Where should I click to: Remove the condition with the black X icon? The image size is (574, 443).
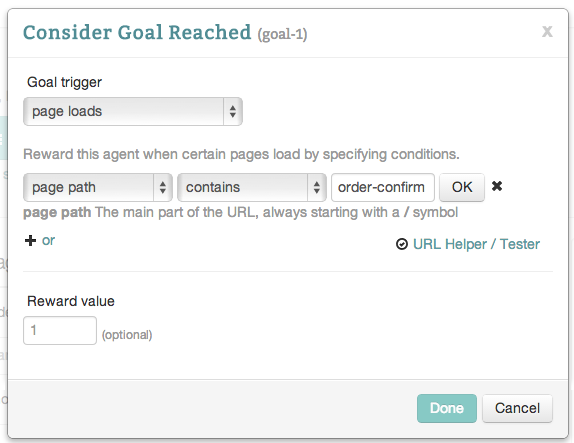pos(497,186)
